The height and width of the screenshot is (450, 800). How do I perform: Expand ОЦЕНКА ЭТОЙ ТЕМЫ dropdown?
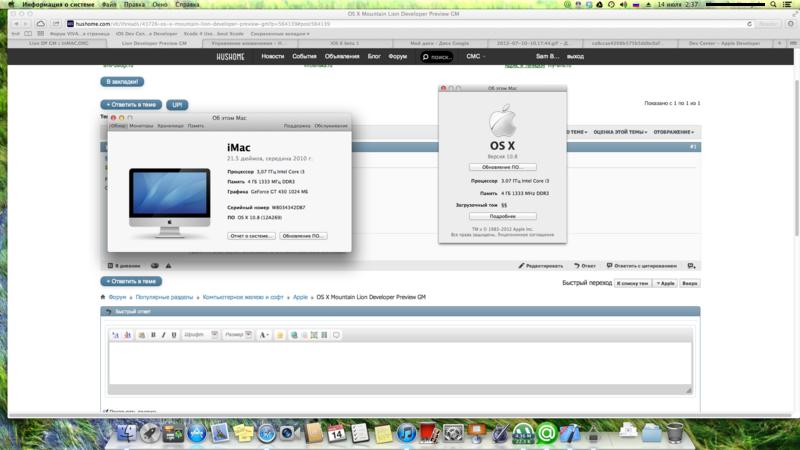[620, 132]
